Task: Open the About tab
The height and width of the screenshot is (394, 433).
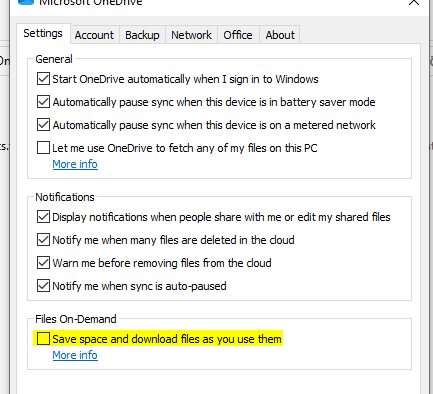Action: [280, 35]
